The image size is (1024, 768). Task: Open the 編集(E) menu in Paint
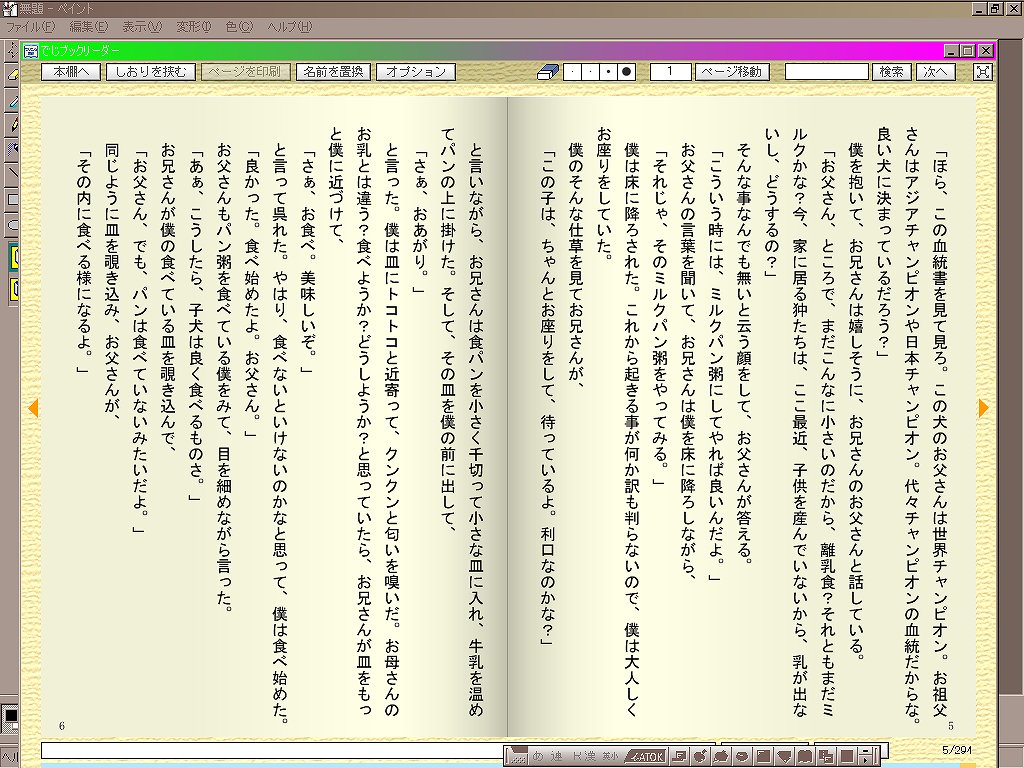pyautogui.click(x=89, y=27)
